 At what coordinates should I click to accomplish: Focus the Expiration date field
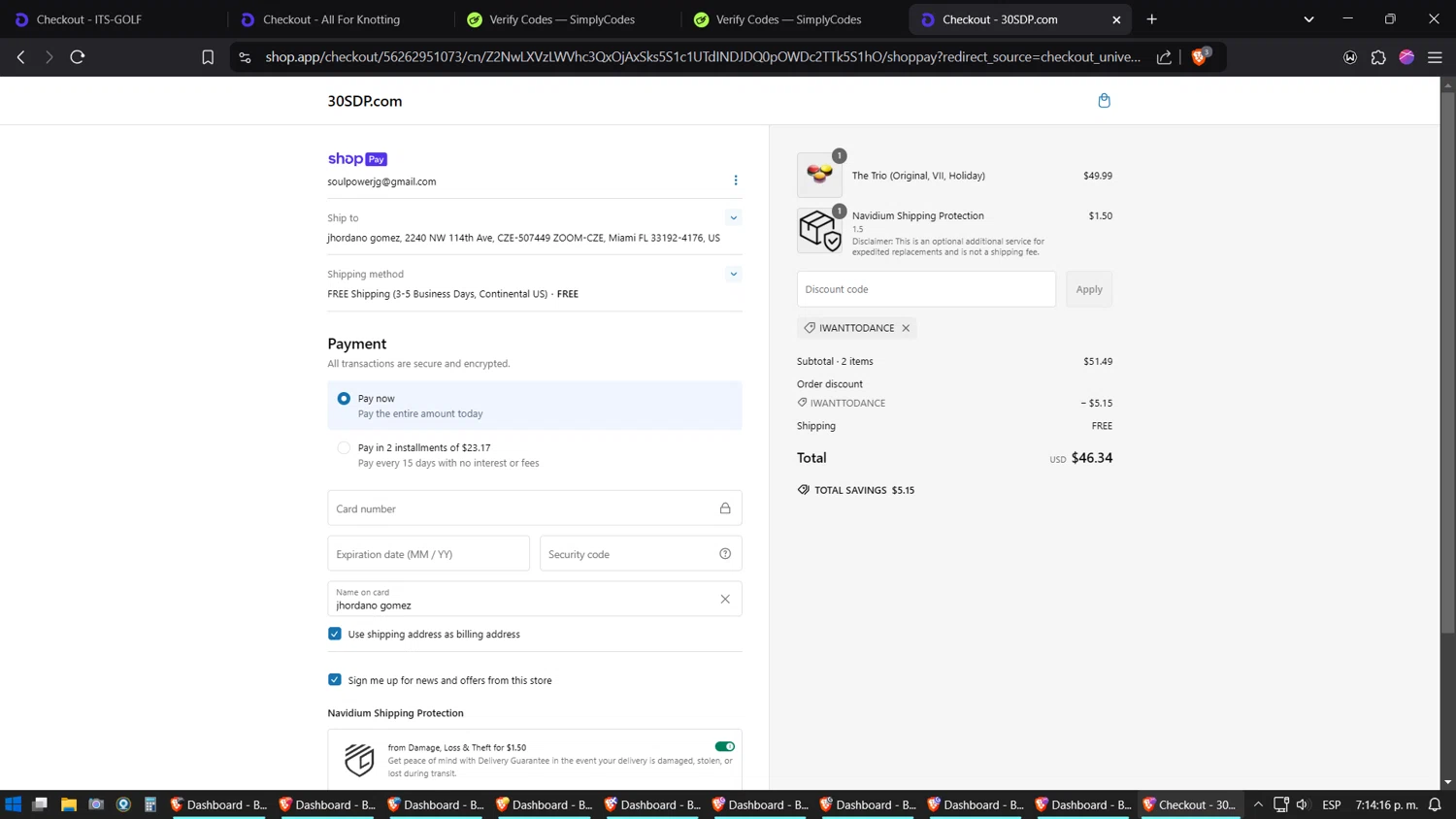point(429,554)
